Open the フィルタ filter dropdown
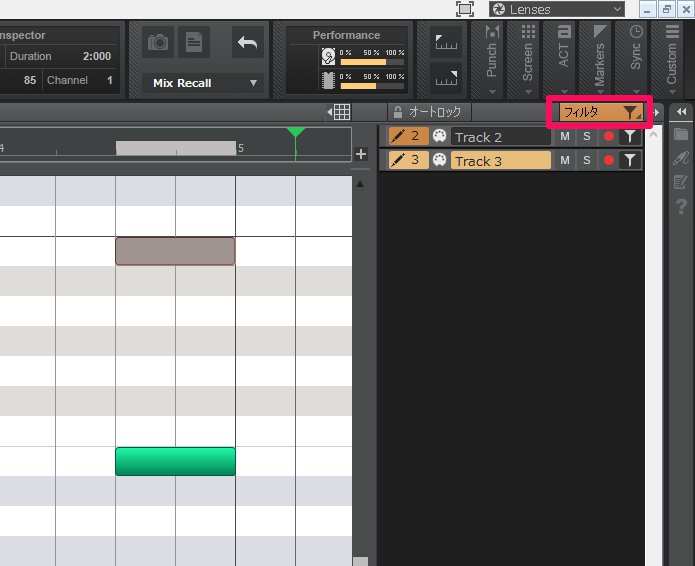695x566 pixels. click(601, 113)
